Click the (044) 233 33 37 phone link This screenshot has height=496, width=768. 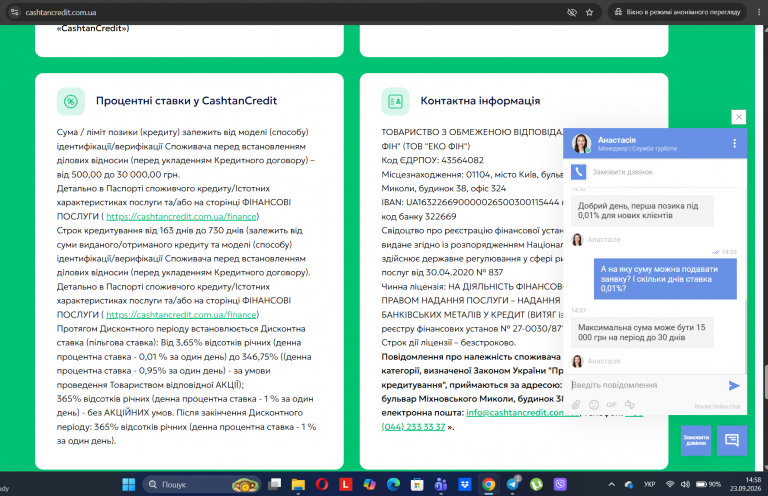coord(413,427)
